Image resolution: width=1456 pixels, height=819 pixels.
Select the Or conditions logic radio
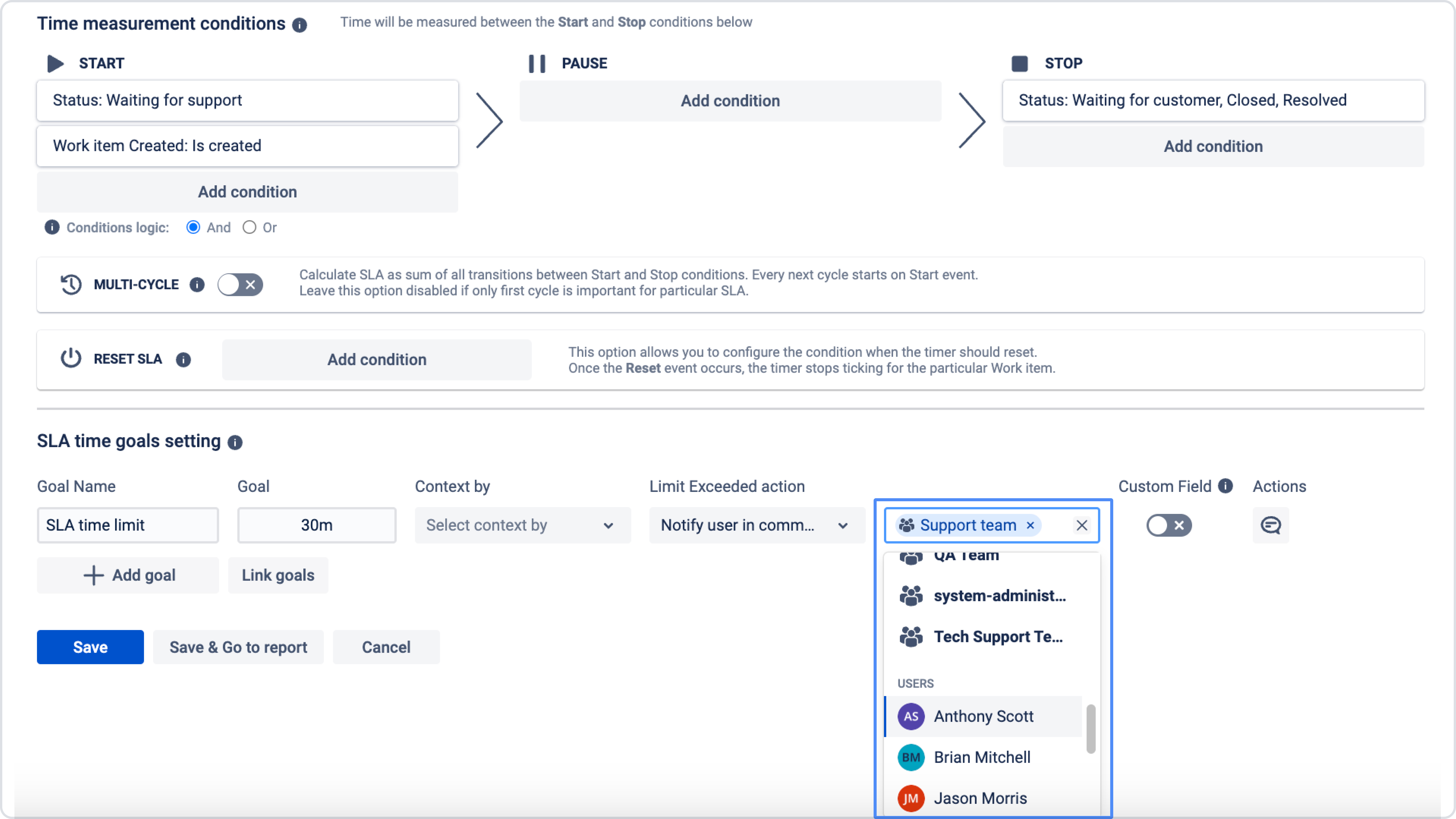pyautogui.click(x=249, y=227)
